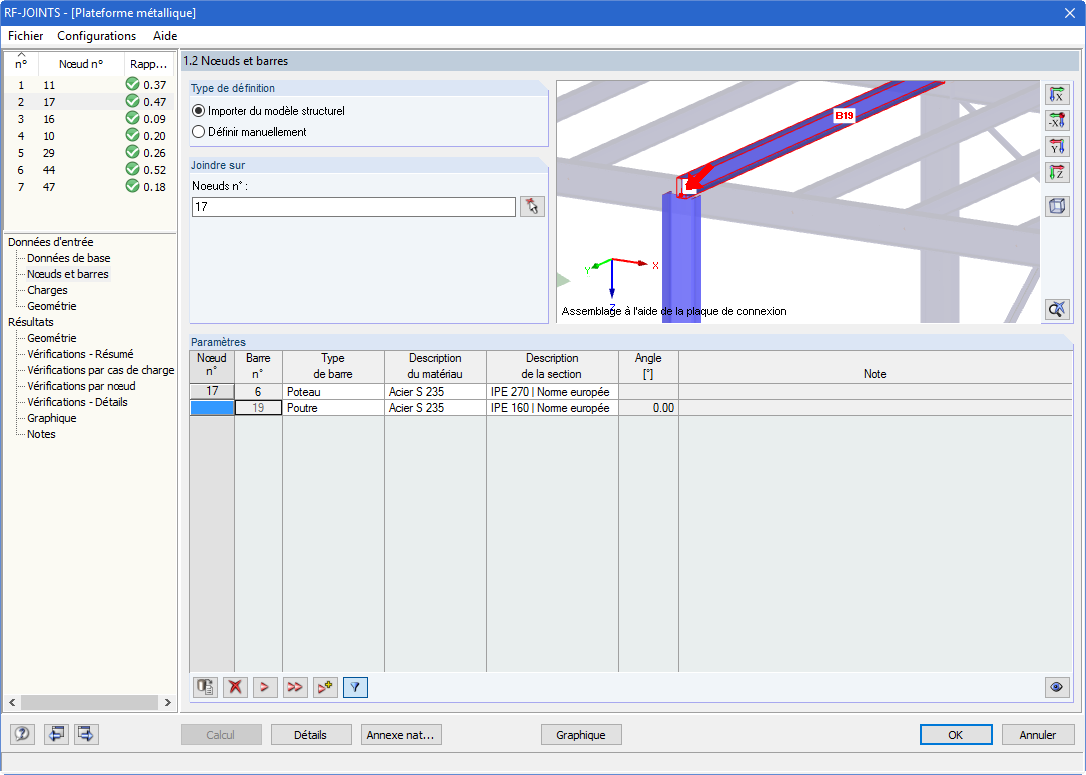
Task: Select Graphique tree item
Action: [51, 418]
